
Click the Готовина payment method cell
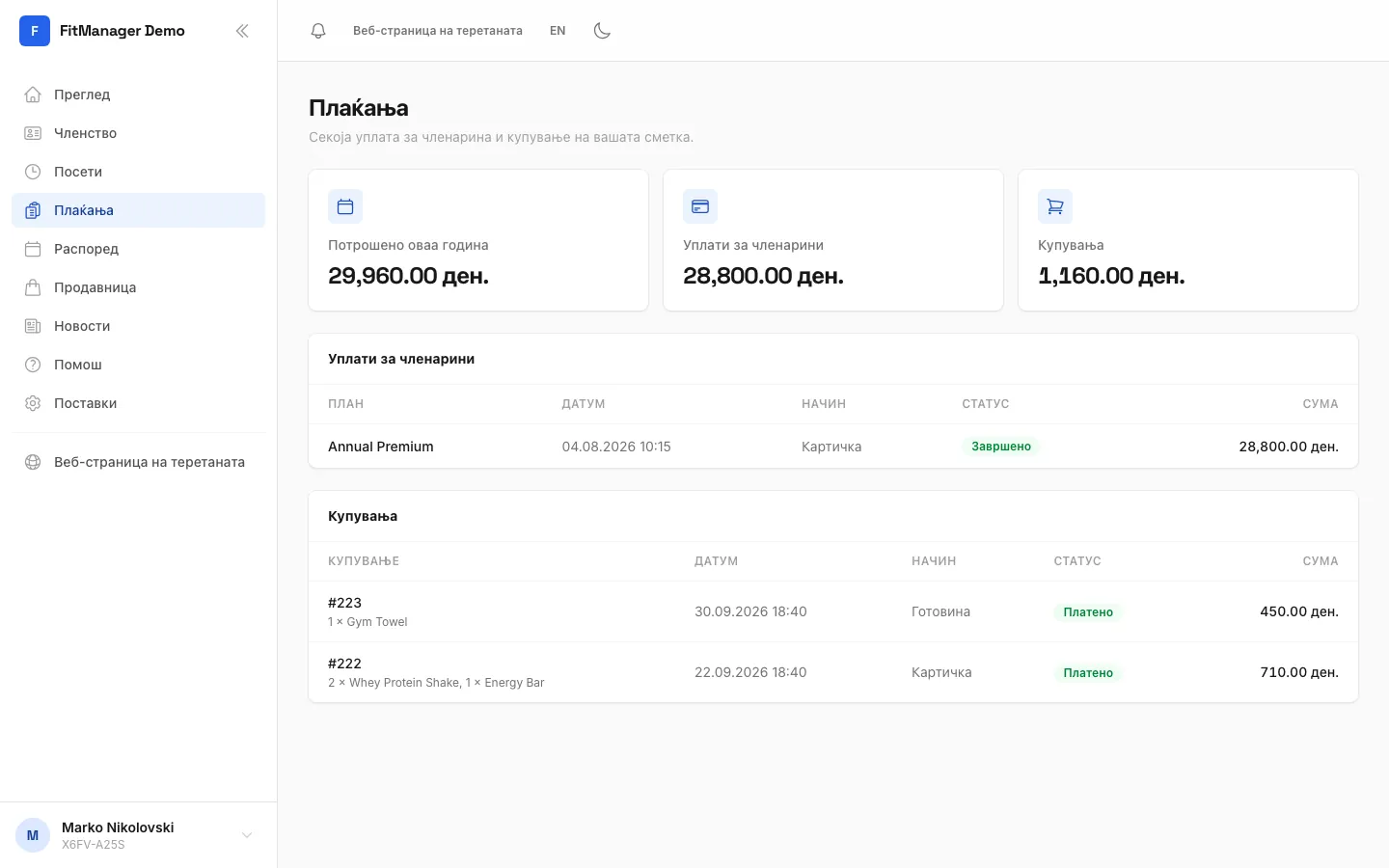pos(941,611)
